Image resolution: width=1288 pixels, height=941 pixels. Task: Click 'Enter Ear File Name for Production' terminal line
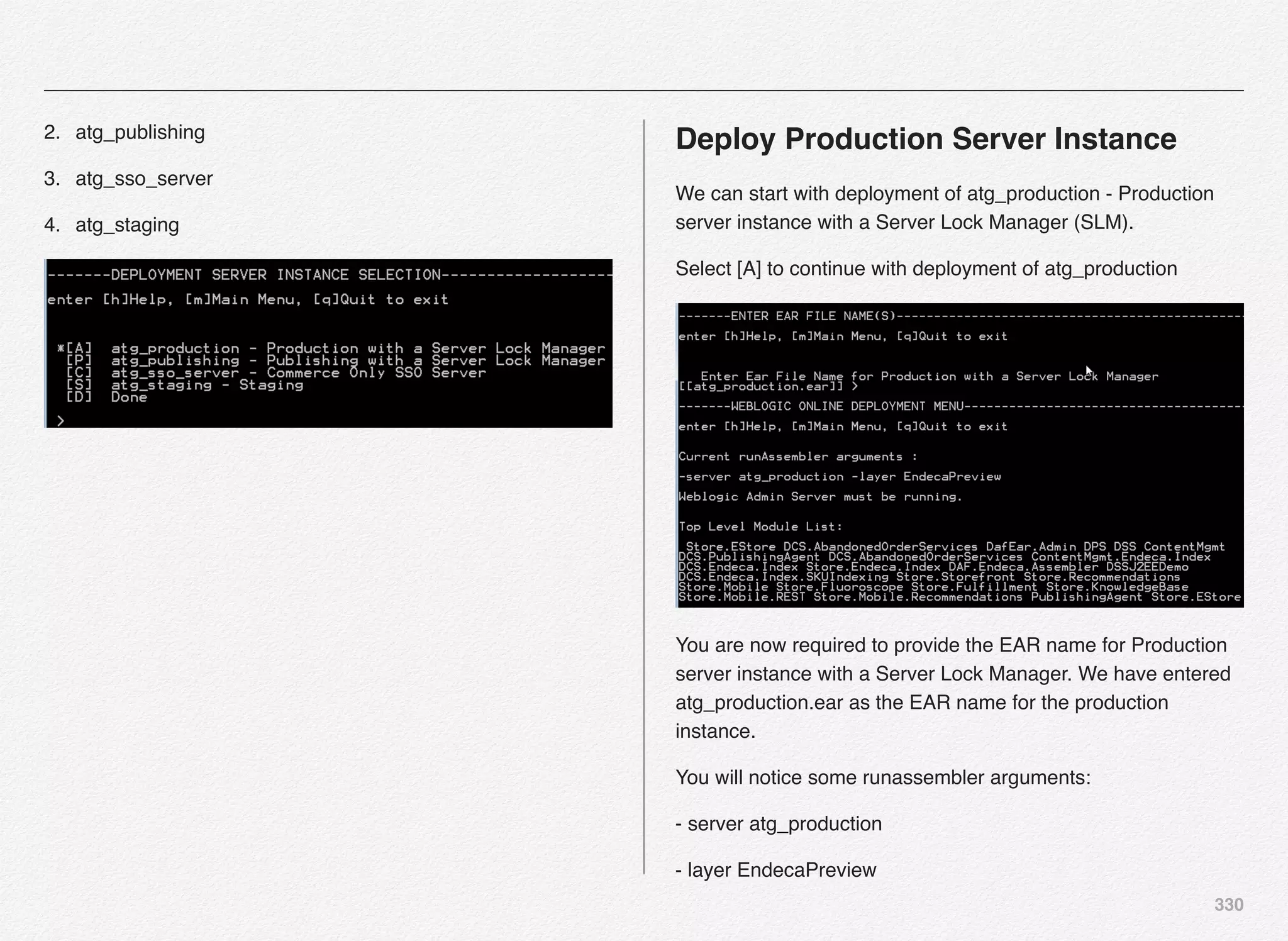930,376
